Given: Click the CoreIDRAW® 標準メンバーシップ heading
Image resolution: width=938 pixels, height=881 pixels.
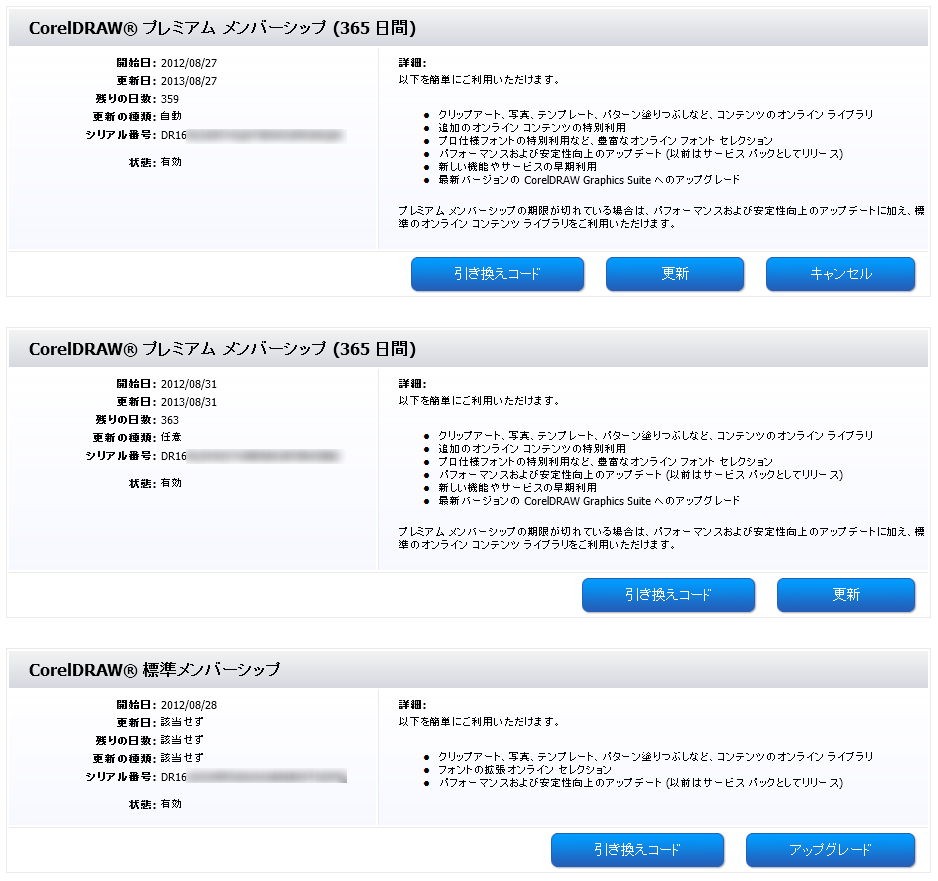Looking at the screenshot, I should pyautogui.click(x=154, y=670).
